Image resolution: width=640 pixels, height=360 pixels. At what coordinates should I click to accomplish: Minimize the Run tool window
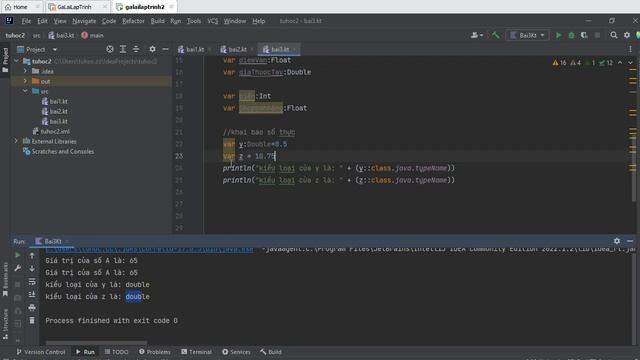point(630,241)
